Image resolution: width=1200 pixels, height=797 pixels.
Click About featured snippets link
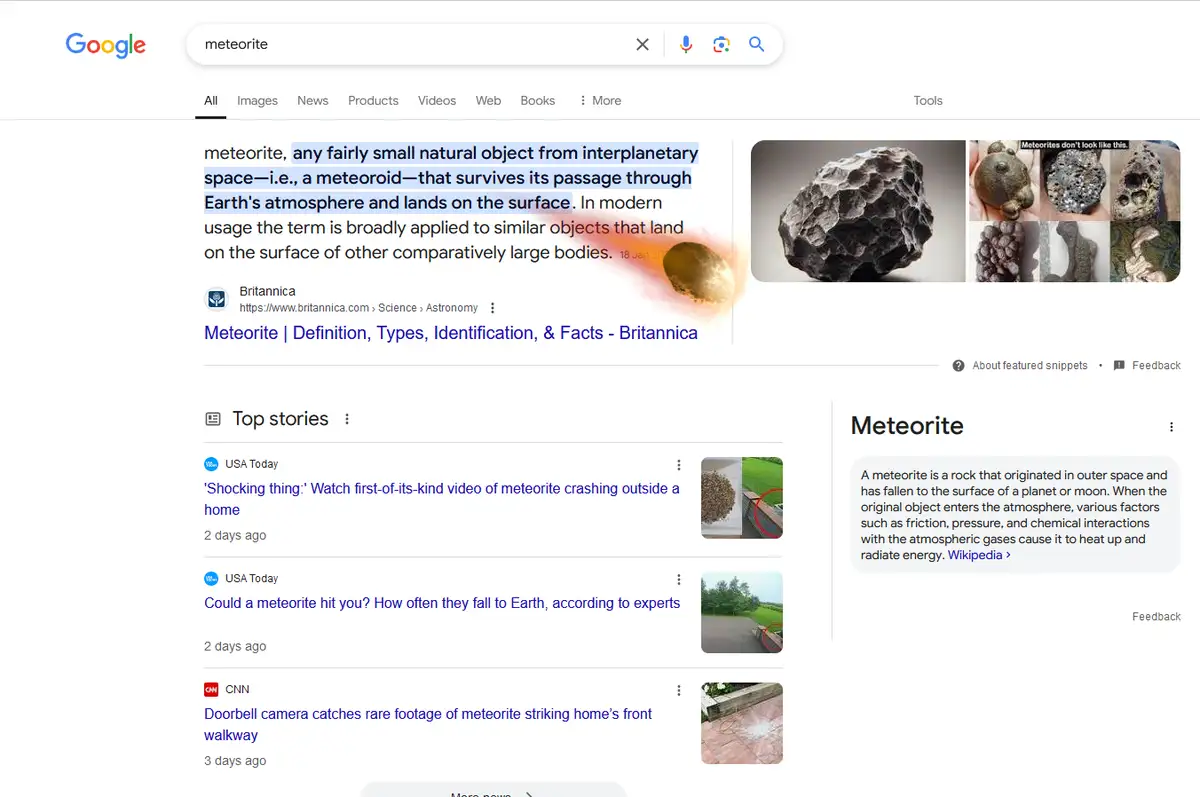click(x=1030, y=365)
